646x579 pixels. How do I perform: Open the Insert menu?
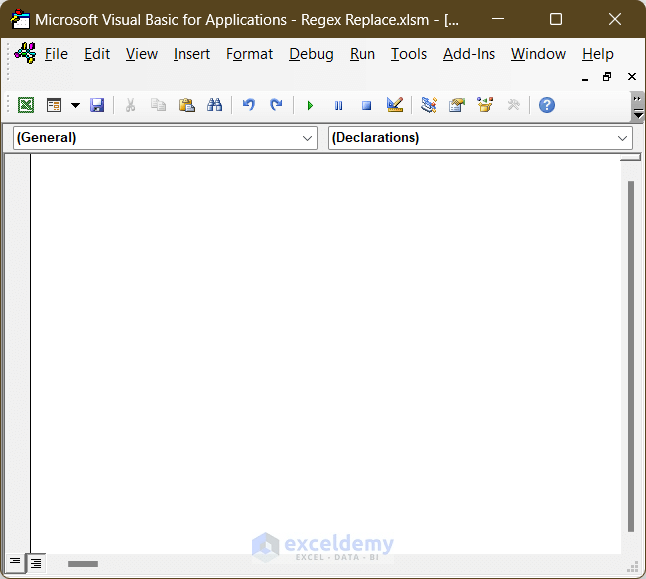pyautogui.click(x=192, y=54)
